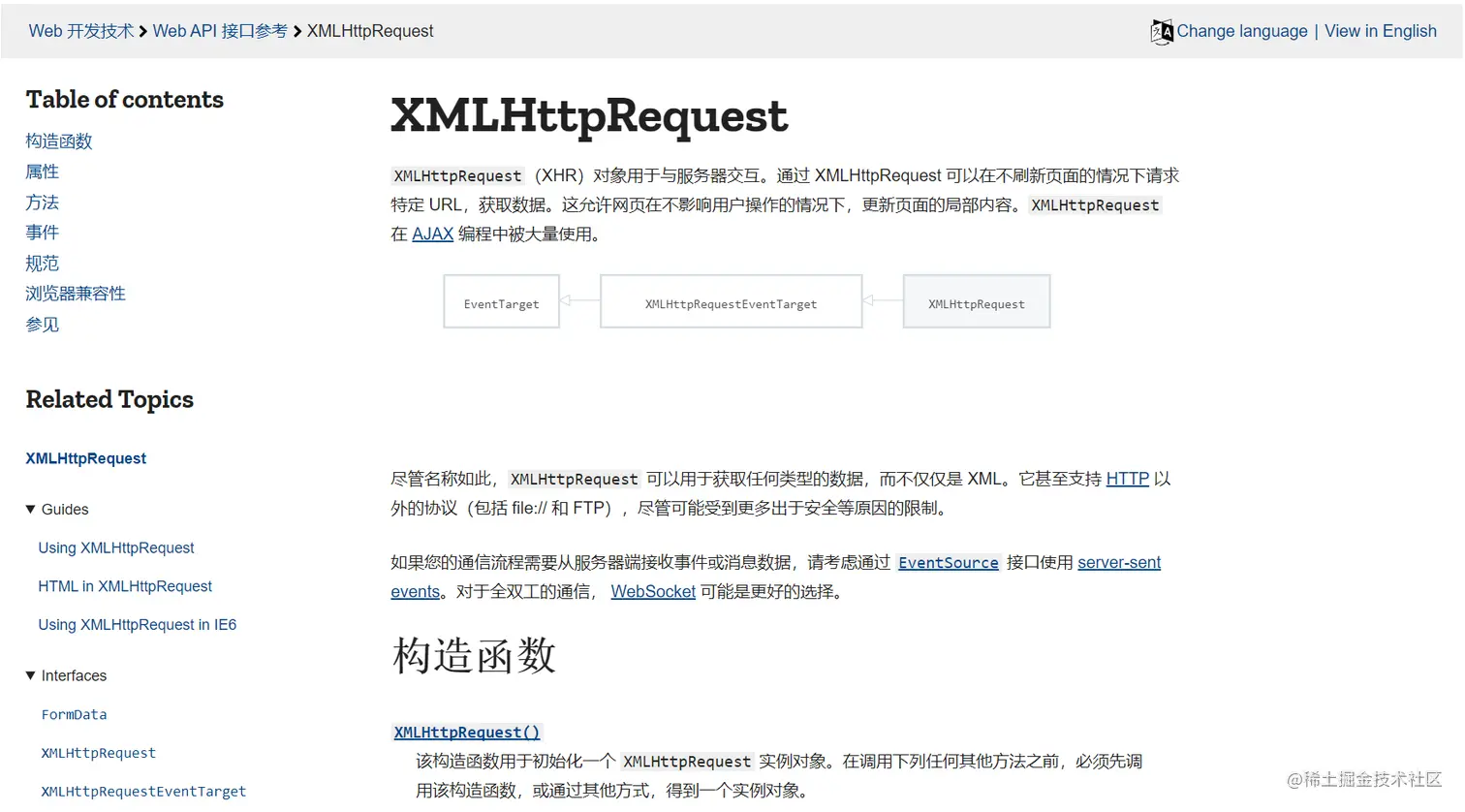Jump to 构造函数 in table of contents
This screenshot has width=1465, height=812.
coord(59,141)
